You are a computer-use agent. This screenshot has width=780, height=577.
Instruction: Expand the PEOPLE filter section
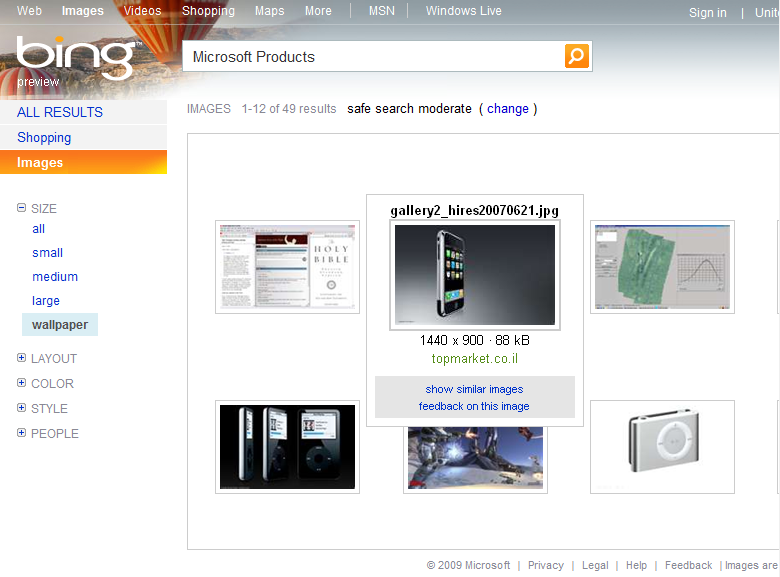(x=21, y=432)
